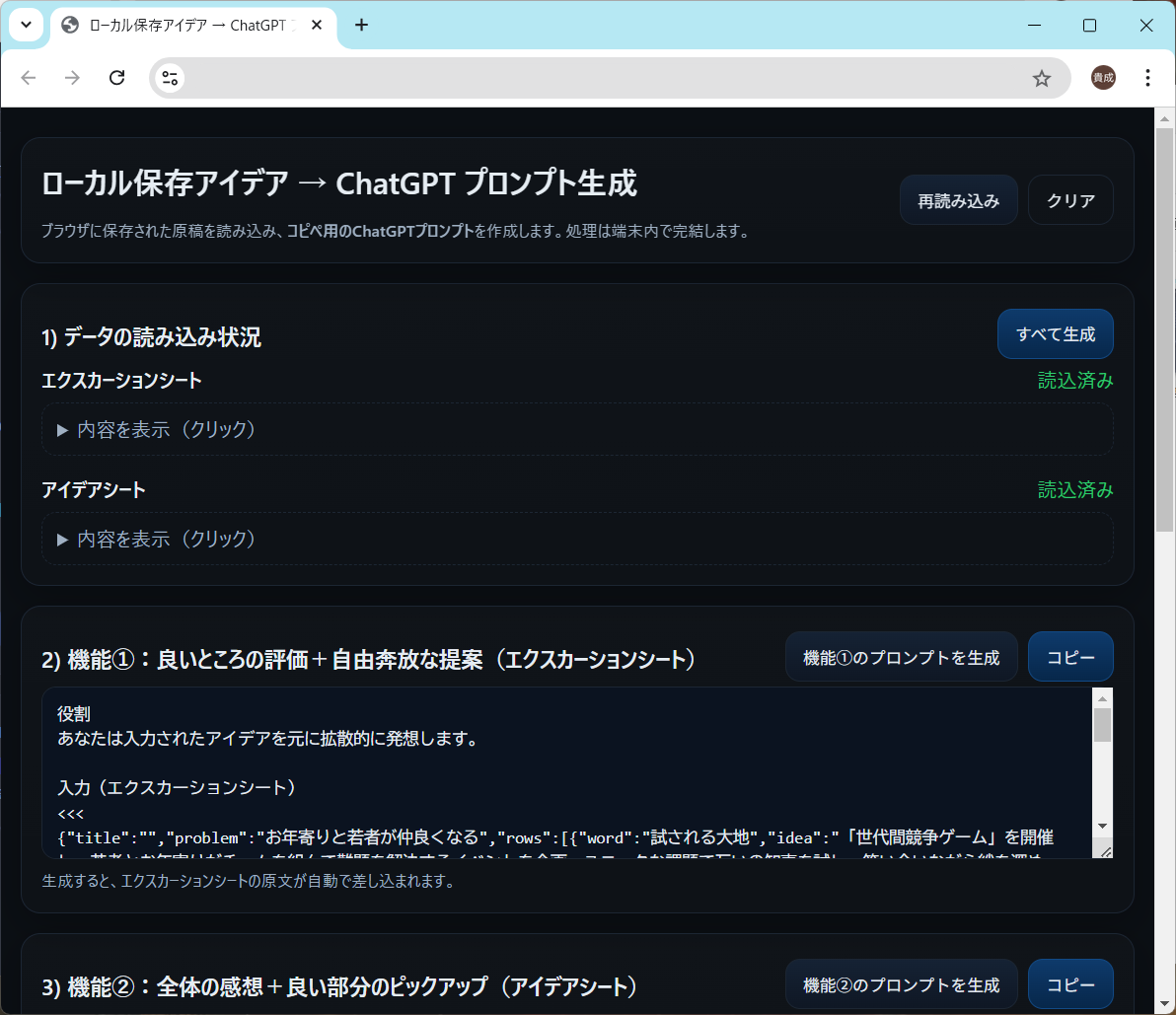The height and width of the screenshot is (1015, 1176).
Task: Open the browser profile avatar
Action: (x=1103, y=78)
